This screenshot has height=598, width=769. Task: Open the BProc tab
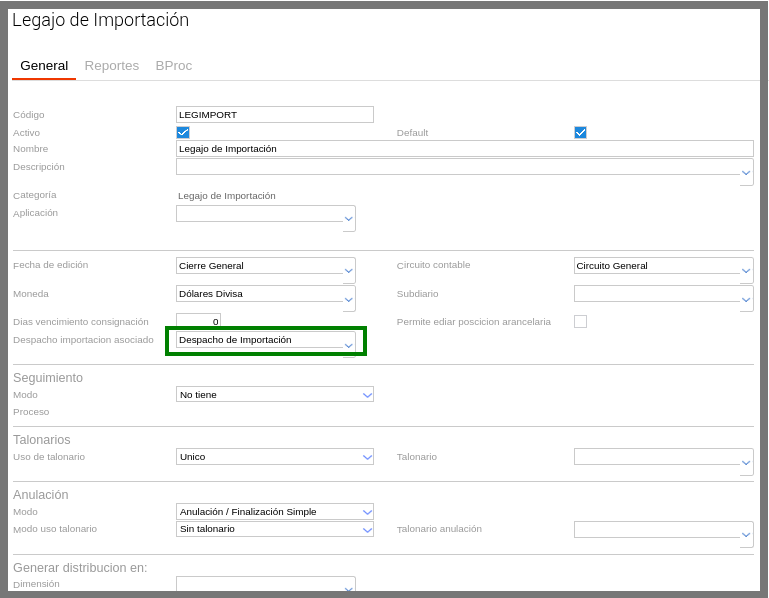click(174, 66)
